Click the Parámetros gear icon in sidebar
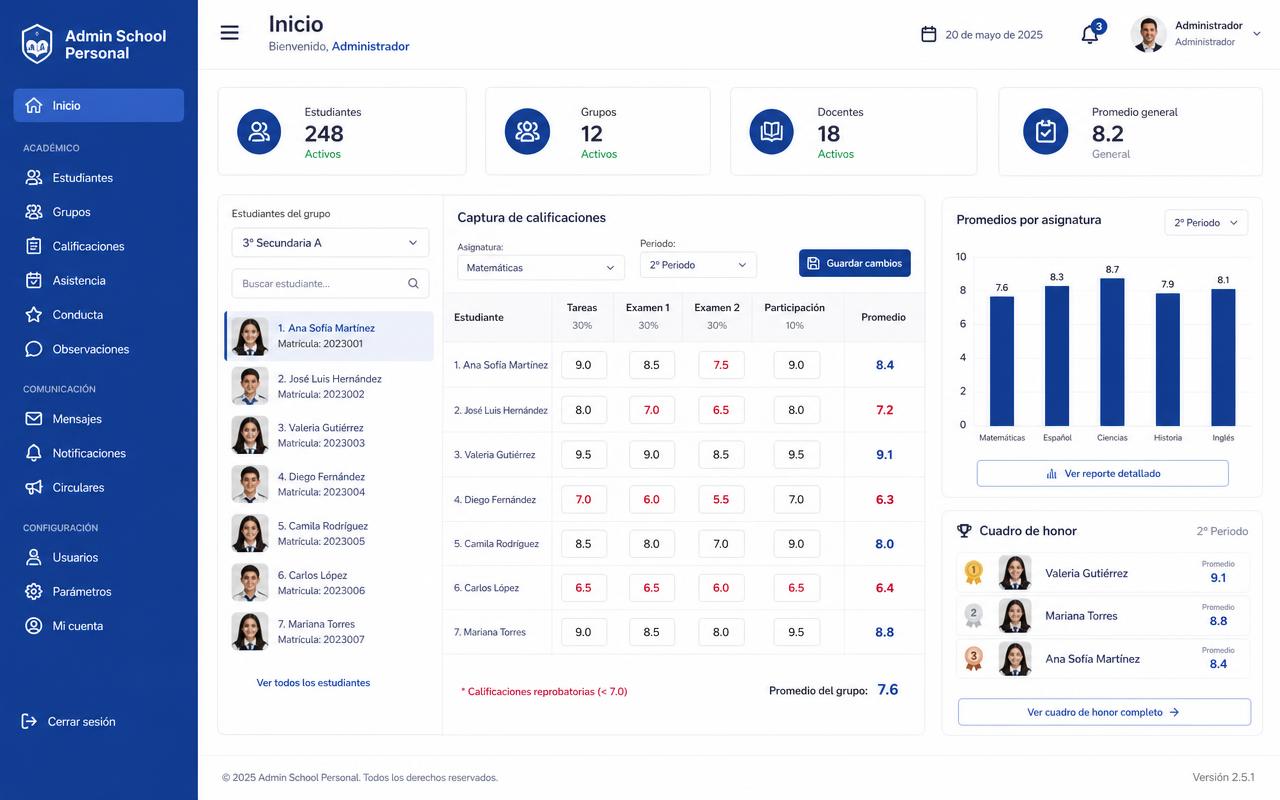 tap(34, 592)
